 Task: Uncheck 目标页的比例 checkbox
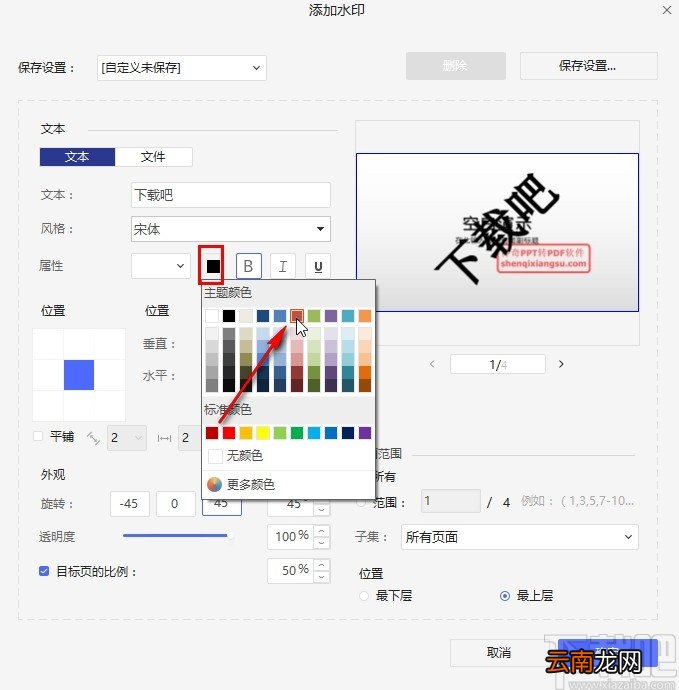pos(44,571)
